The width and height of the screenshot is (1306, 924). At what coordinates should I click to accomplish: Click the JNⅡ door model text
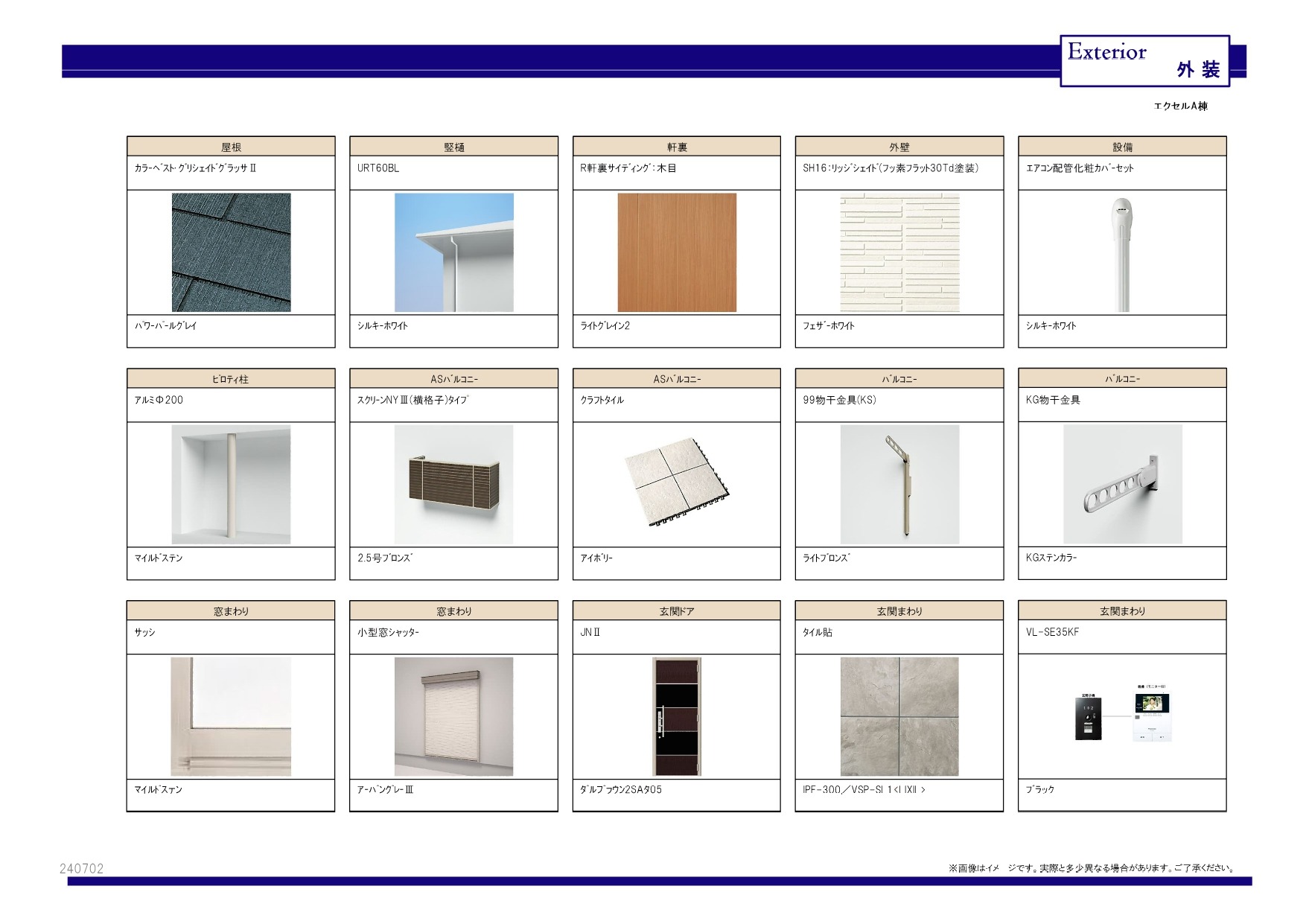[x=590, y=632]
